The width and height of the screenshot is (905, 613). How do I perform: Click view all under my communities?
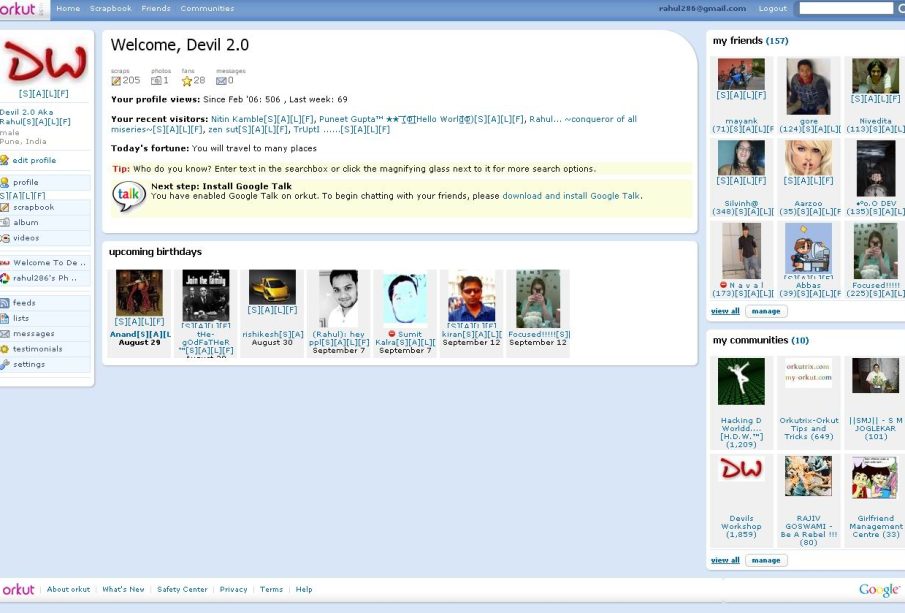coord(725,560)
